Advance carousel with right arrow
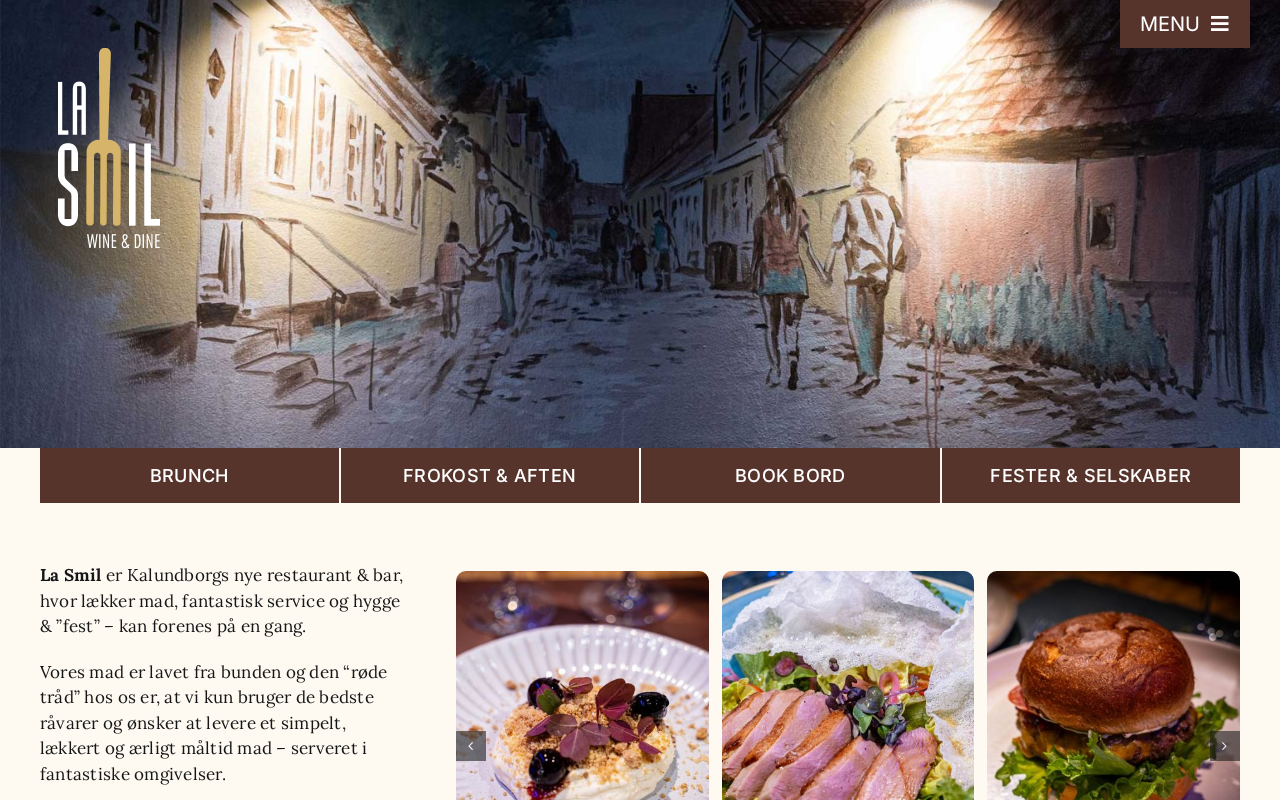This screenshot has height=800, width=1280. (x=1224, y=746)
